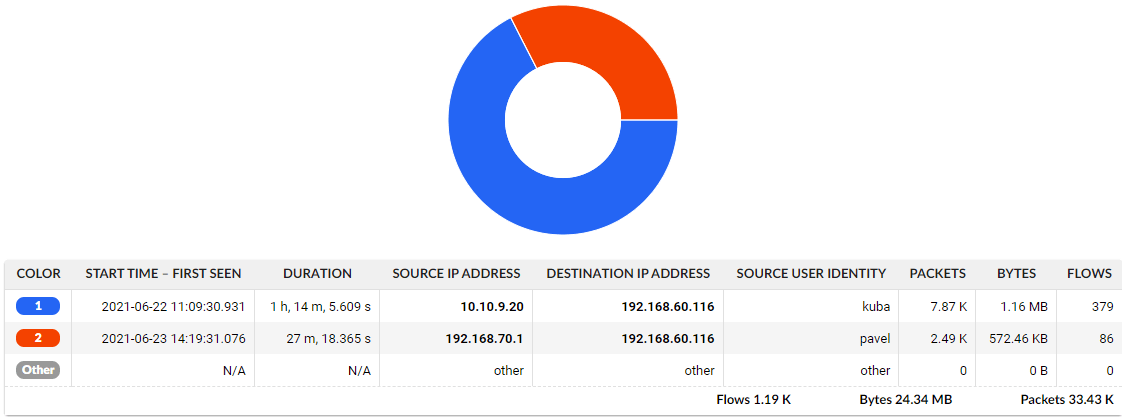1128x418 pixels.
Task: Sort by Source IP Address column
Action: point(456,273)
